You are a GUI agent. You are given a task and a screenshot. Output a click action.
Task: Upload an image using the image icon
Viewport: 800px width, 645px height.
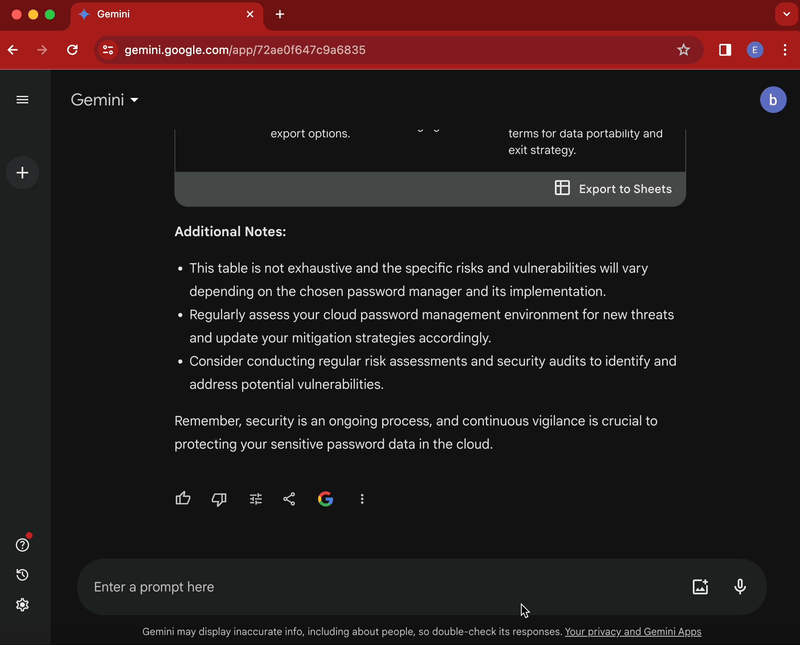pos(700,586)
